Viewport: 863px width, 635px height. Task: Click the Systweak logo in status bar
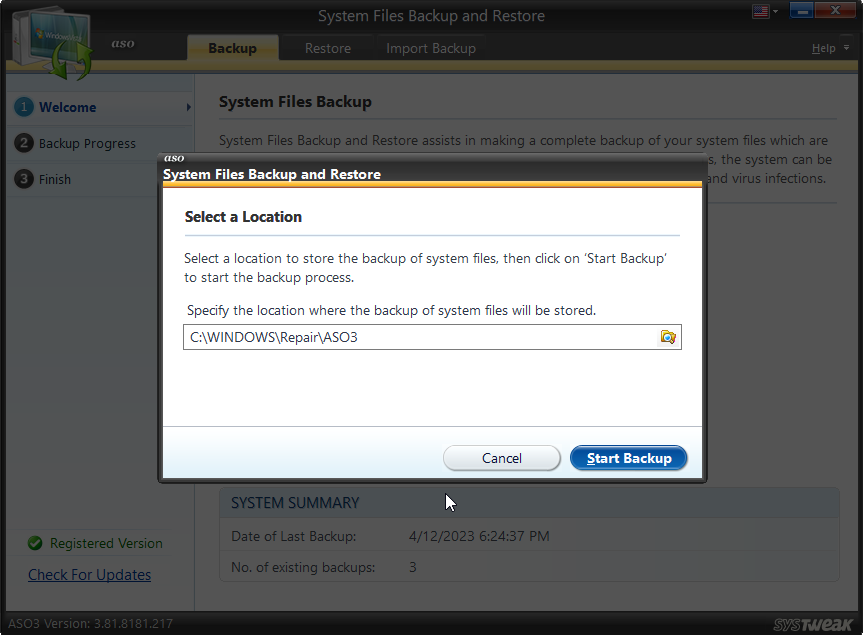pyautogui.click(x=812, y=624)
